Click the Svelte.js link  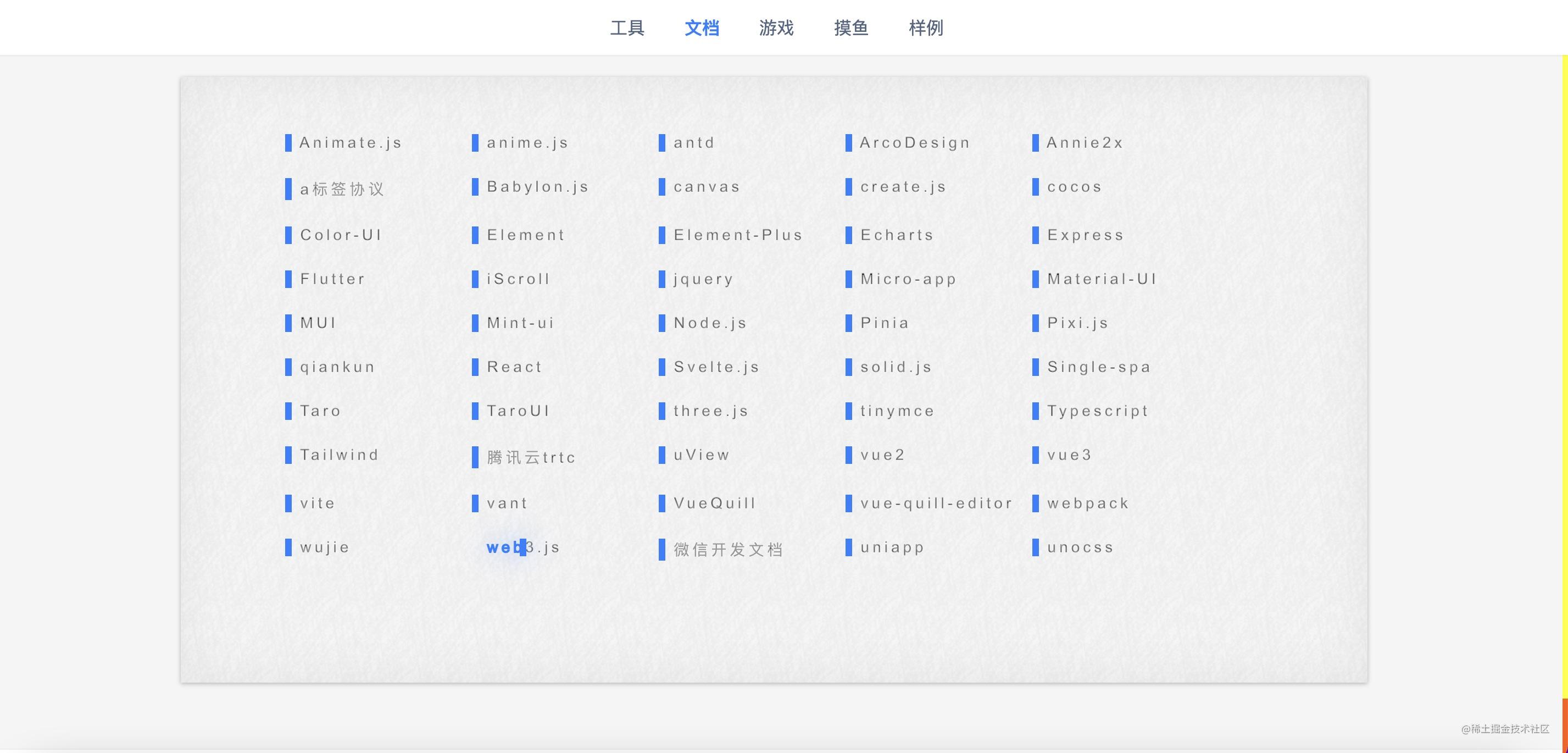[716, 367]
